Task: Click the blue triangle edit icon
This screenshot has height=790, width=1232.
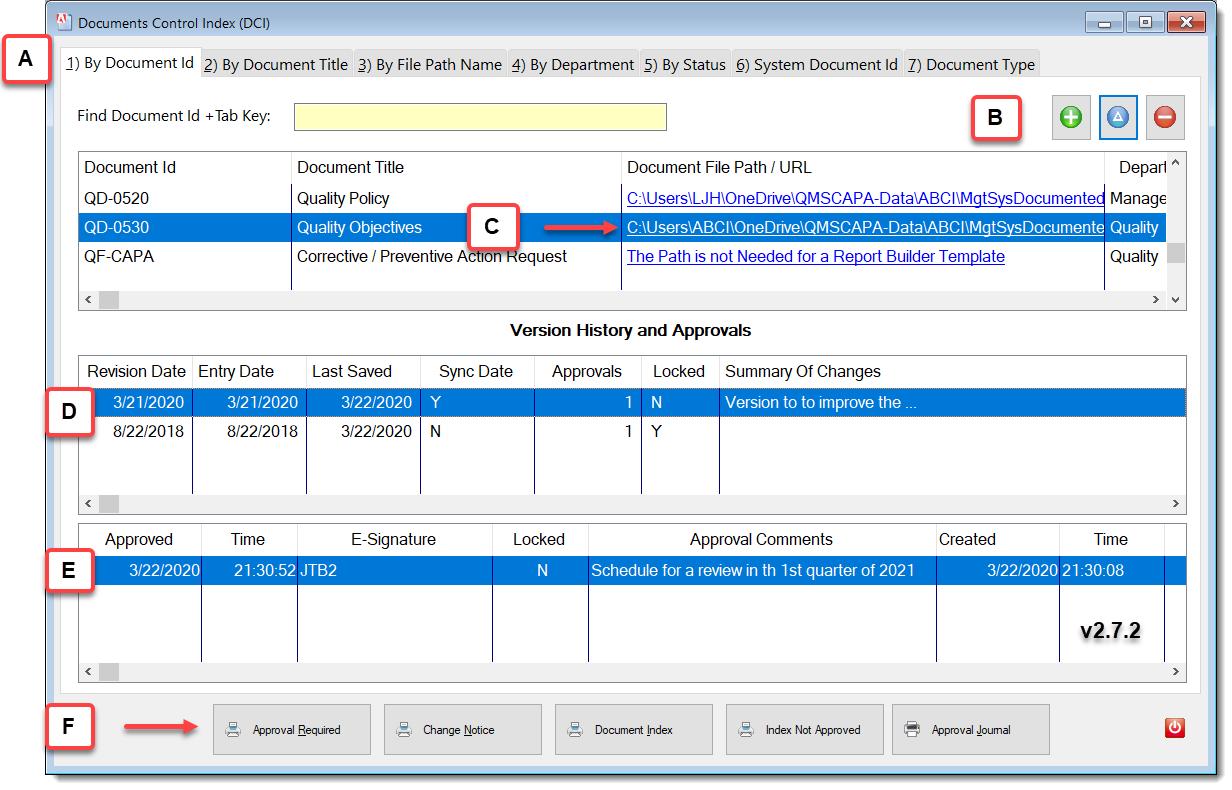Action: coord(1118,117)
